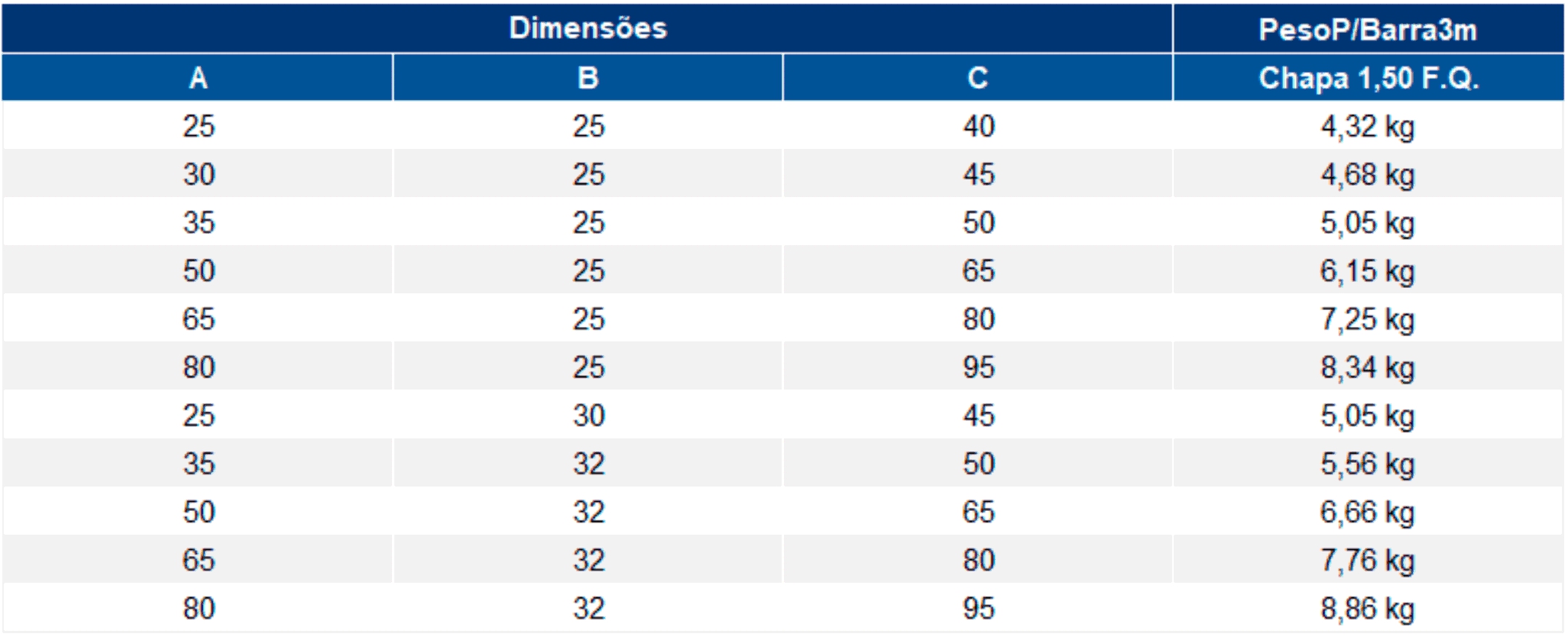This screenshot has height=637, width=1568.
Task: Select the 7,76 kg weight cell
Action: point(1369,559)
